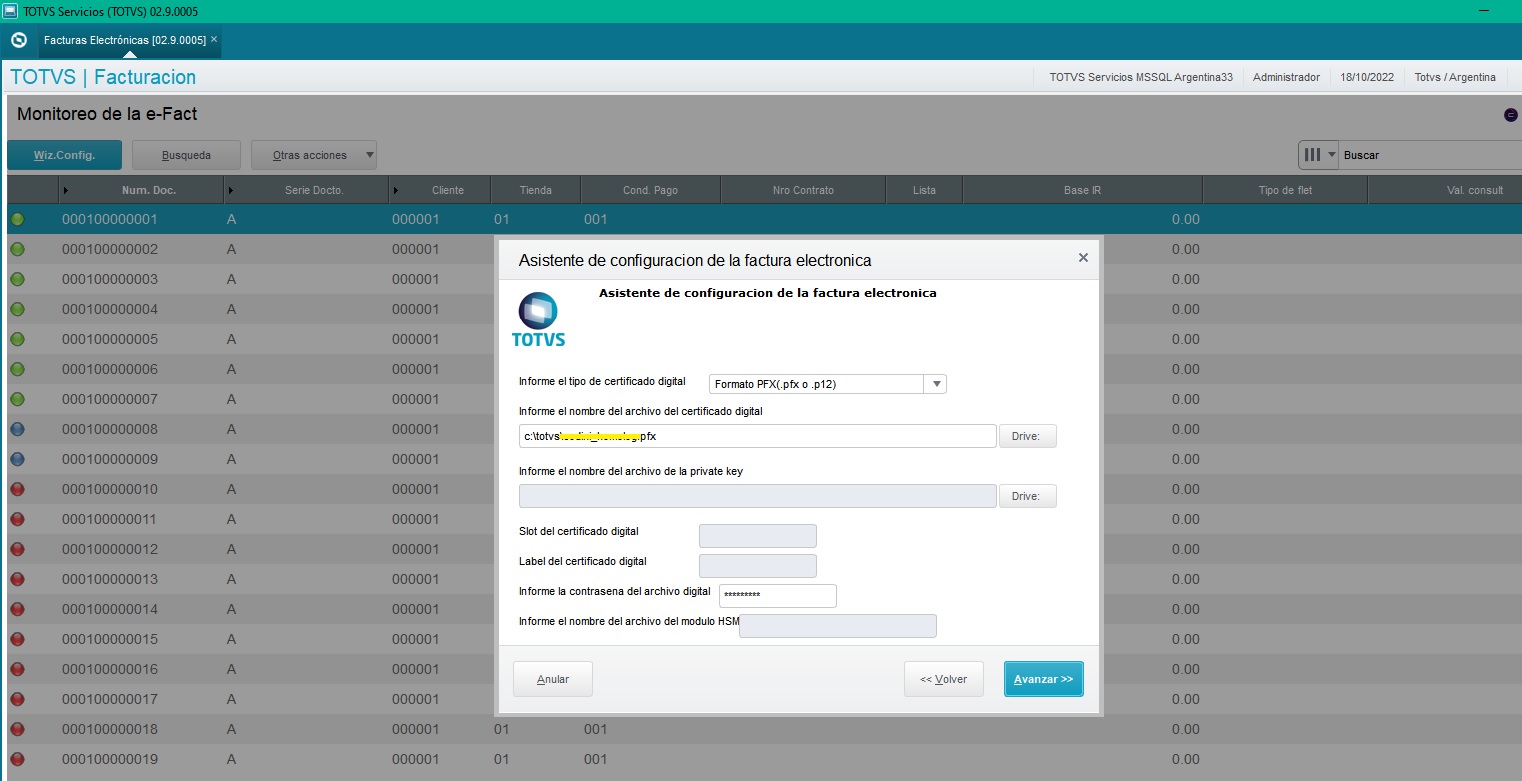The height and width of the screenshot is (781, 1522).
Task: Click the sort arrow of Cliente column
Action: pyautogui.click(x=396, y=190)
